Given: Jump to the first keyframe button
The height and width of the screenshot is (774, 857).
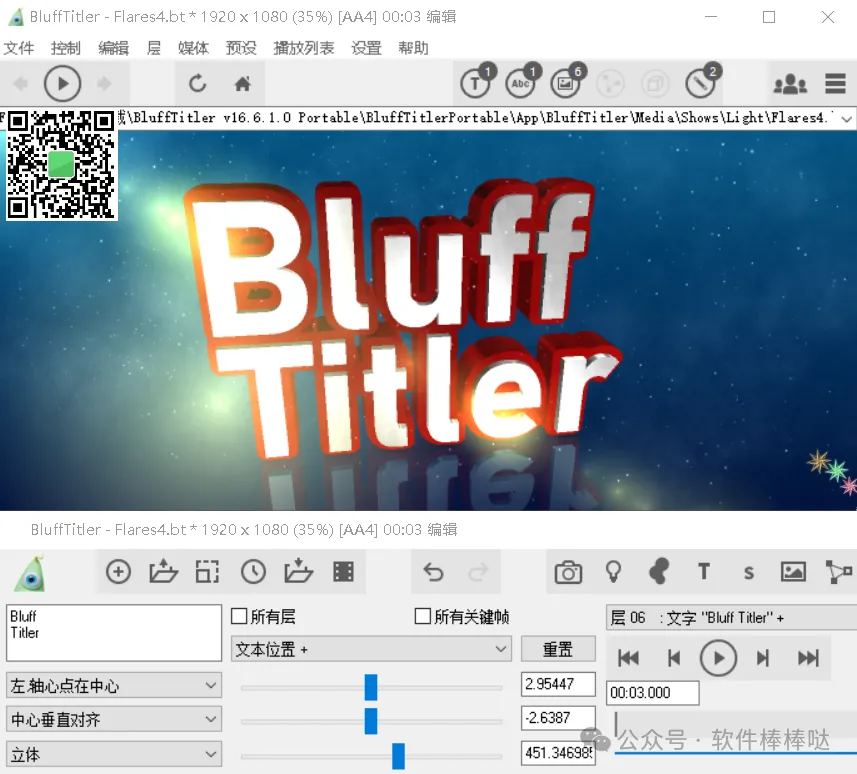Looking at the screenshot, I should point(629,658).
